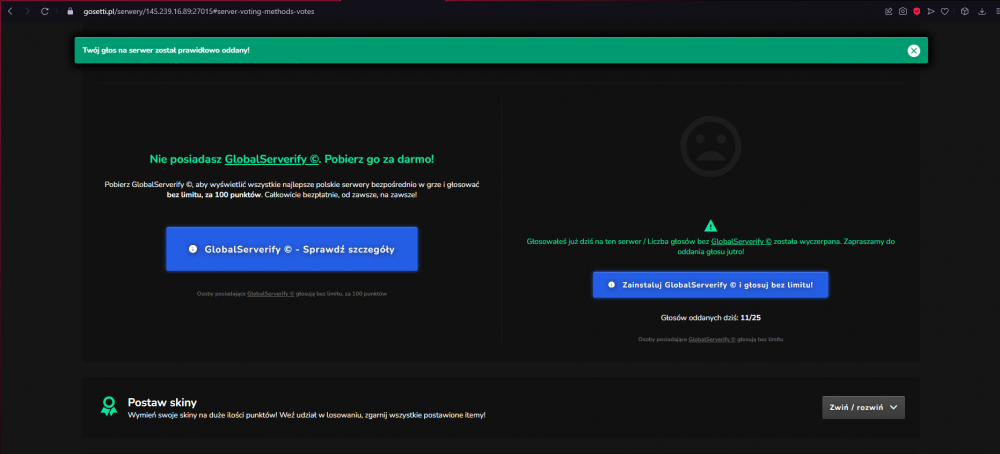Image resolution: width=1000 pixels, height=454 pixels.
Task: Dismiss the green vote success notification
Action: (x=914, y=50)
